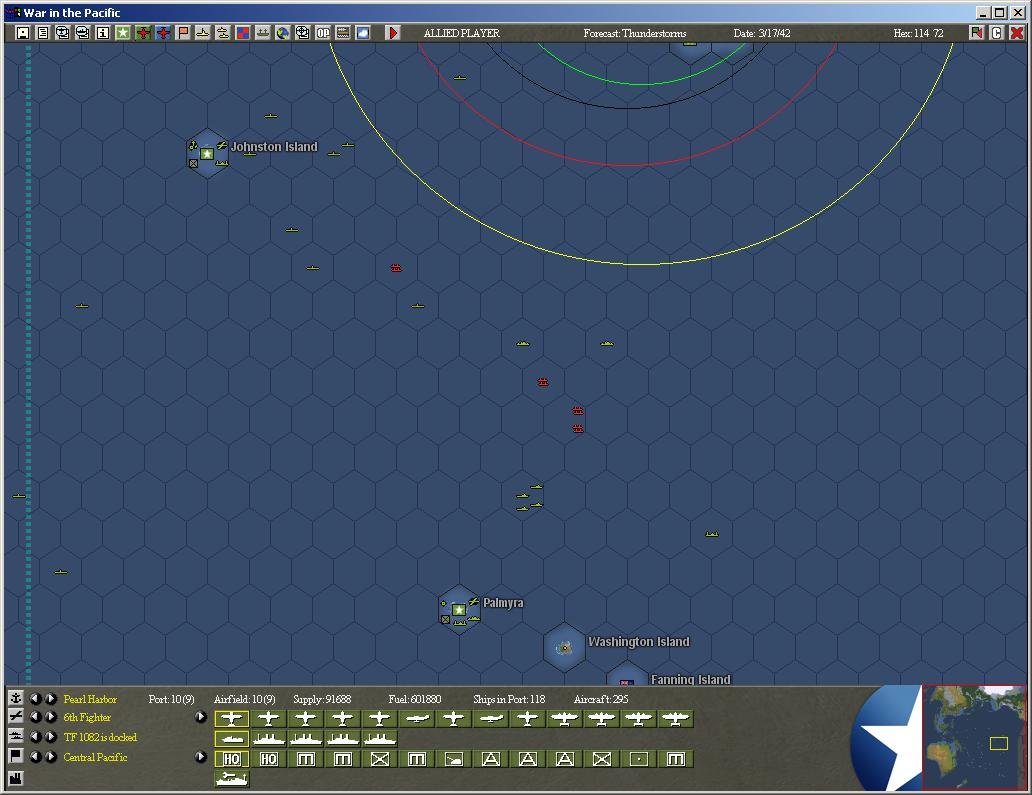Viewport: 1032px width, 795px height.
Task: Go to previous task force before TF 1082
Action: (36, 736)
